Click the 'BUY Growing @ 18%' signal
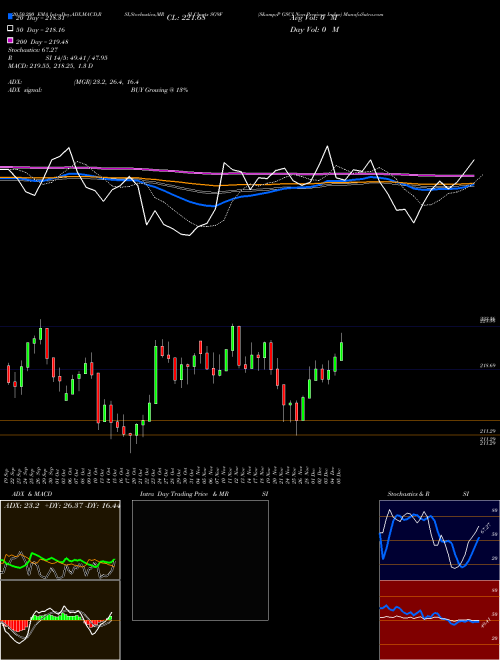Viewport: 500px width, 660px height. click(159, 90)
